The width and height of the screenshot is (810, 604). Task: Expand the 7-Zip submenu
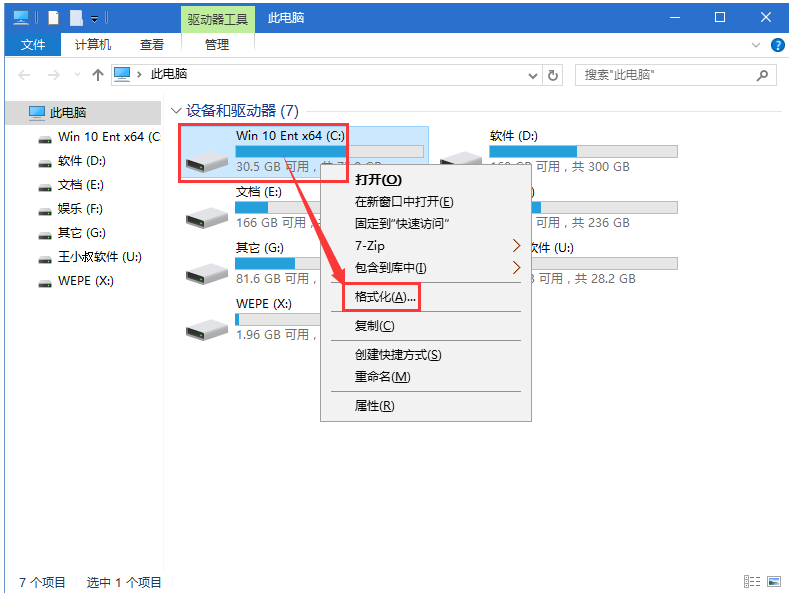pos(426,246)
